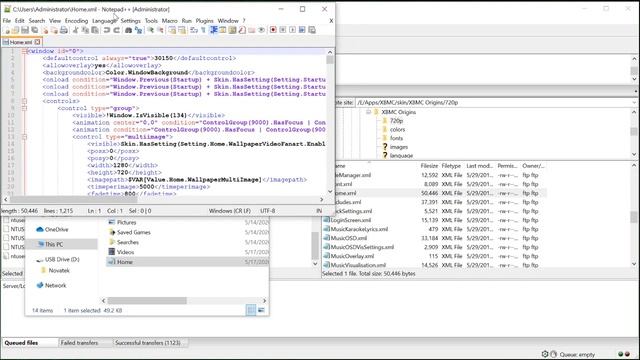Click the Paste toolbar icon
The width and height of the screenshot is (640, 360).
pyautogui.click(x=95, y=30)
